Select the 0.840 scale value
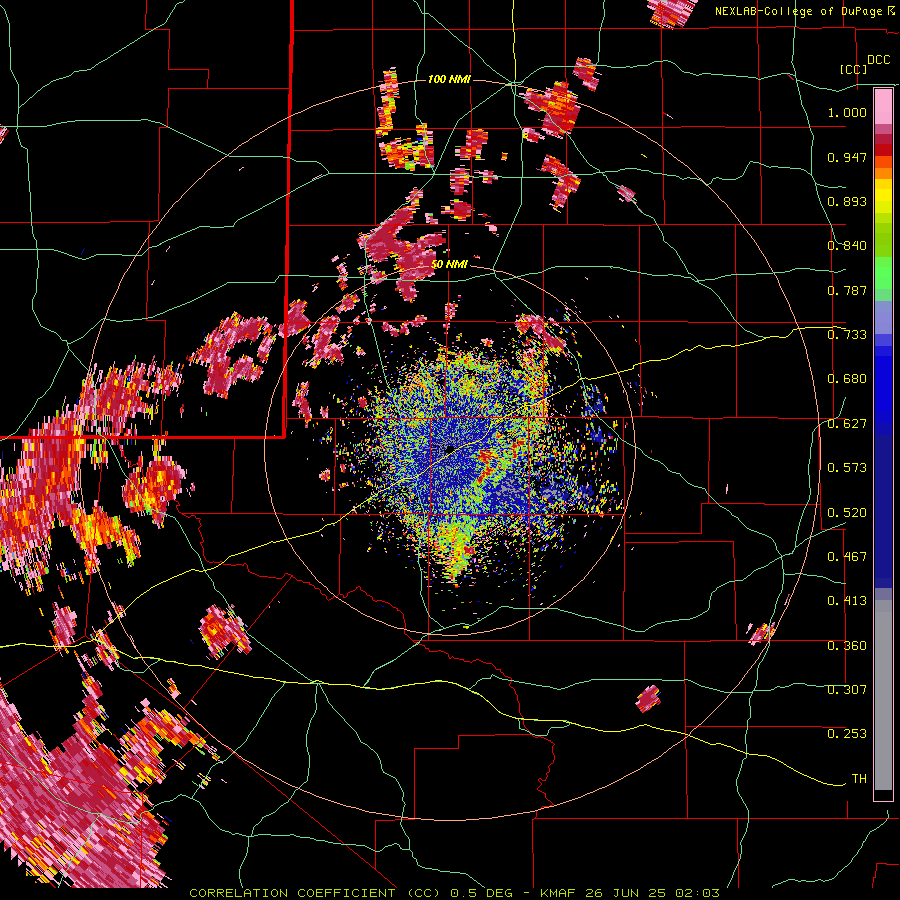The height and width of the screenshot is (900, 900). pos(847,246)
